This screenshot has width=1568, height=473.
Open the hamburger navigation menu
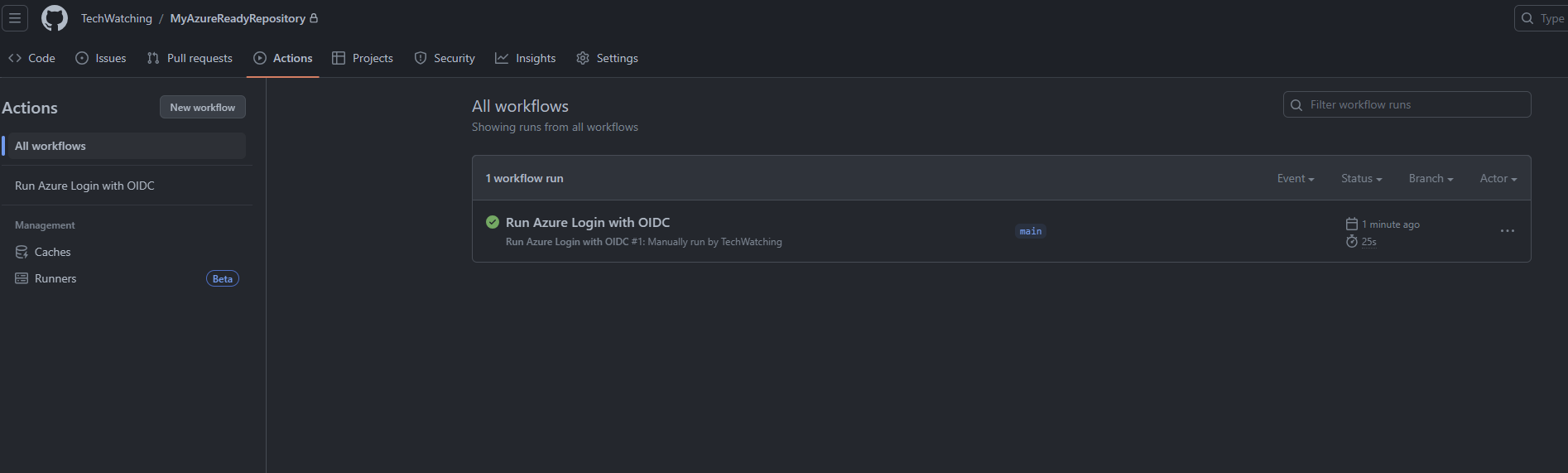click(15, 18)
